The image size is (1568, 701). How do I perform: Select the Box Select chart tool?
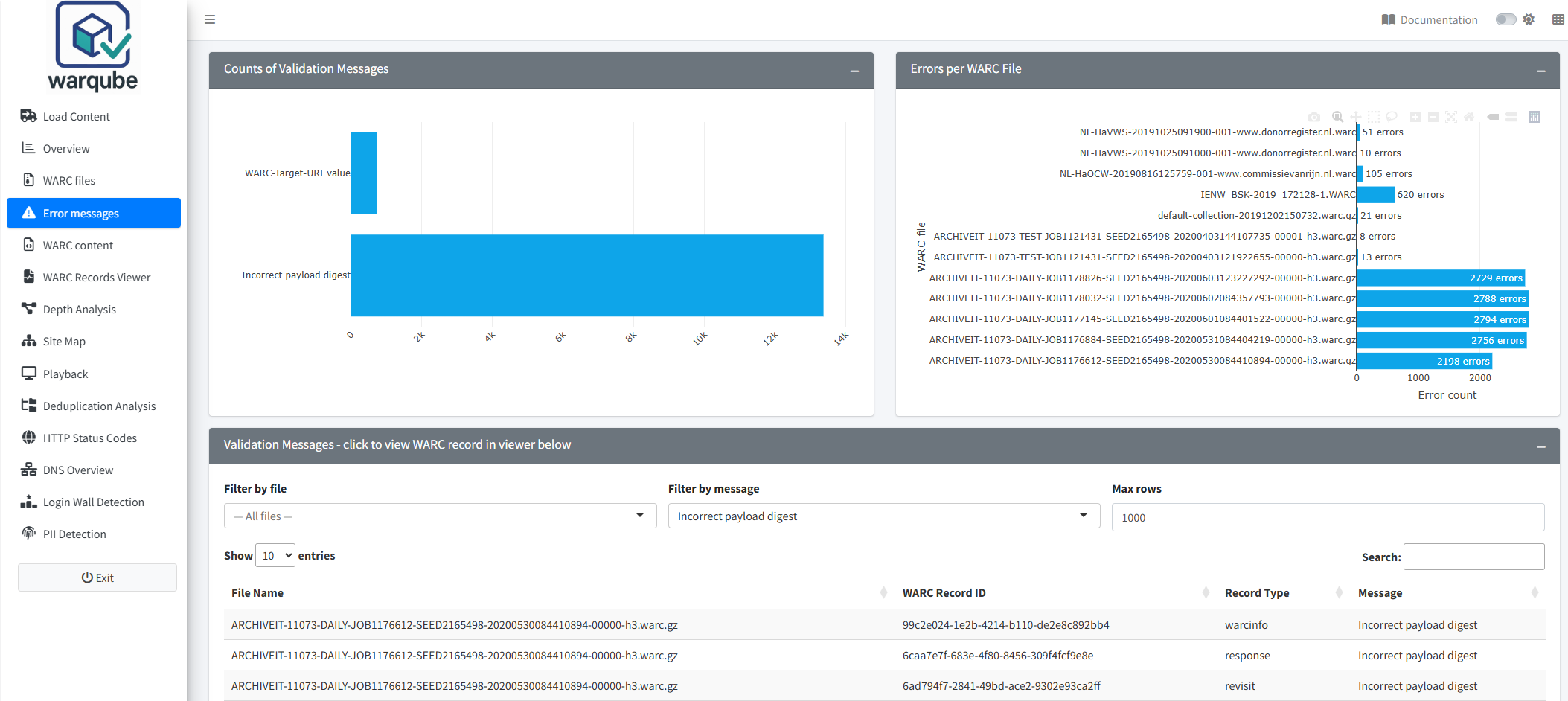[1374, 117]
